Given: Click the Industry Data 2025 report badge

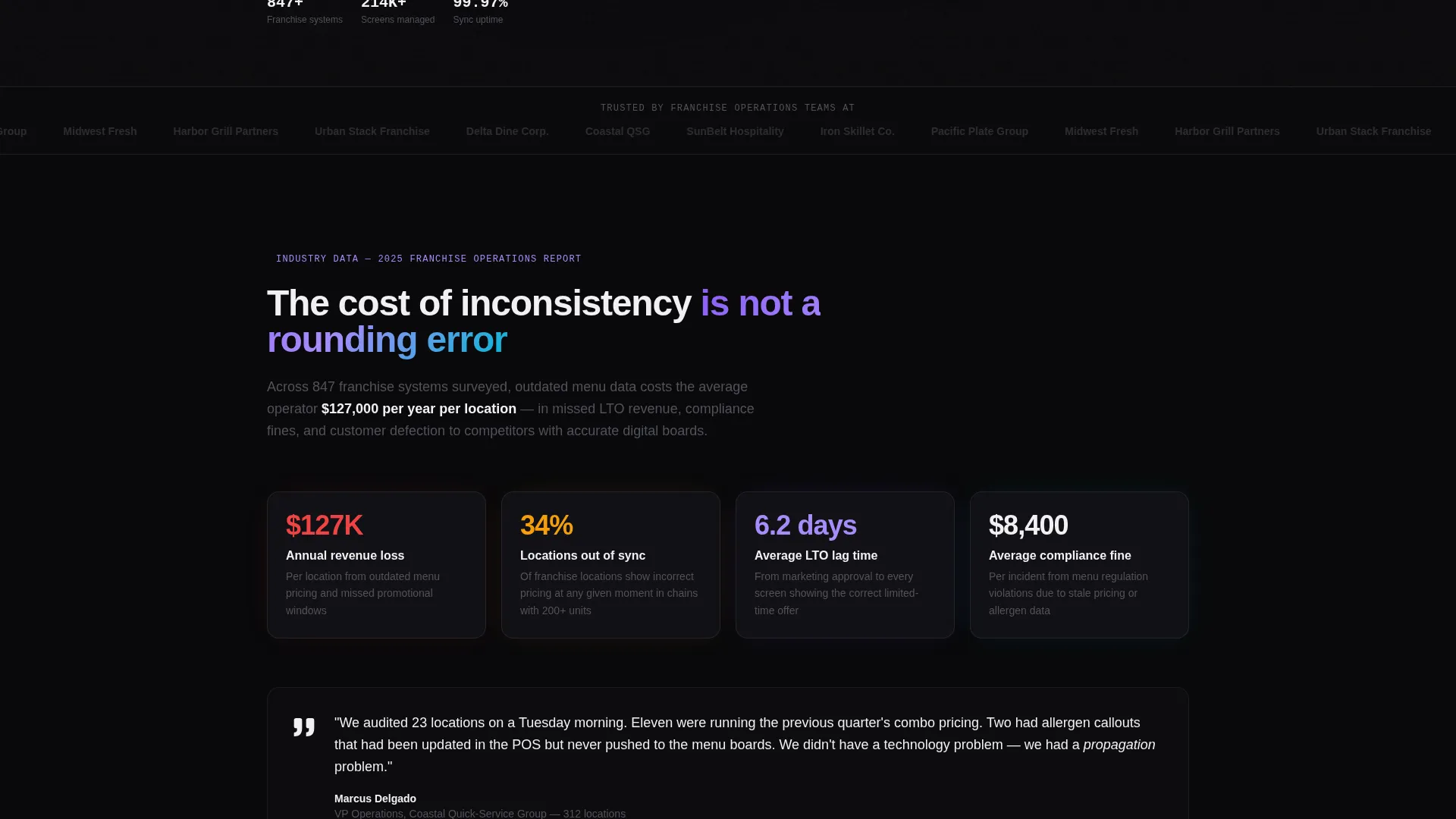Looking at the screenshot, I should click(x=428, y=259).
